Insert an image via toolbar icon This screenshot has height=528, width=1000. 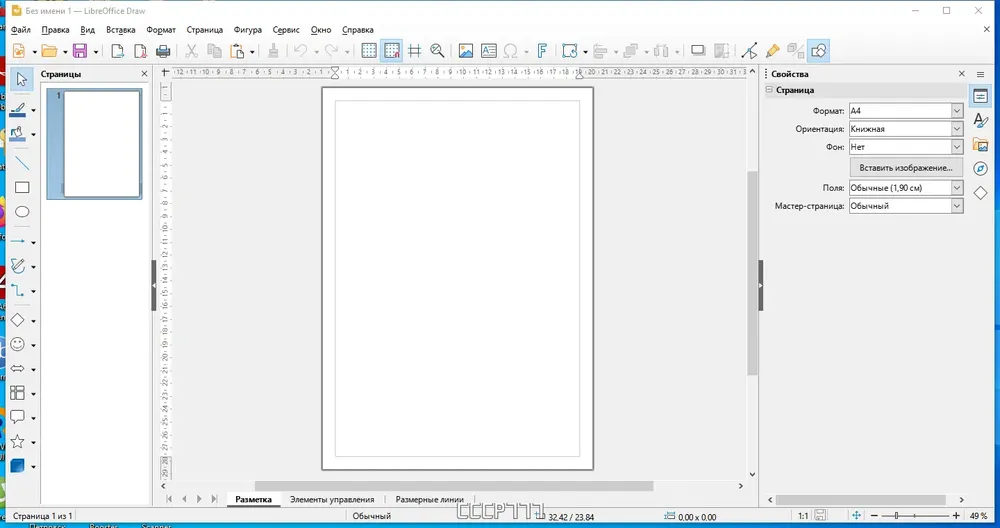(x=466, y=51)
